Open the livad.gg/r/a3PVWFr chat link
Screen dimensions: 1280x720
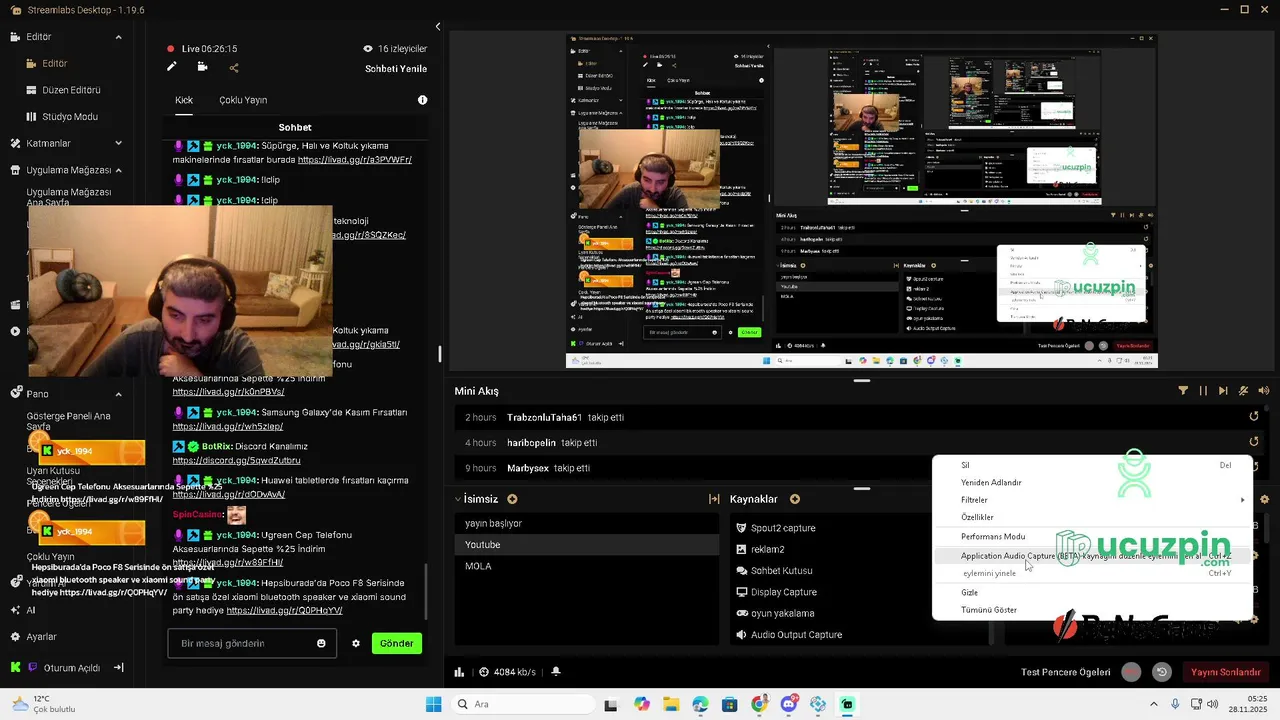point(354,160)
